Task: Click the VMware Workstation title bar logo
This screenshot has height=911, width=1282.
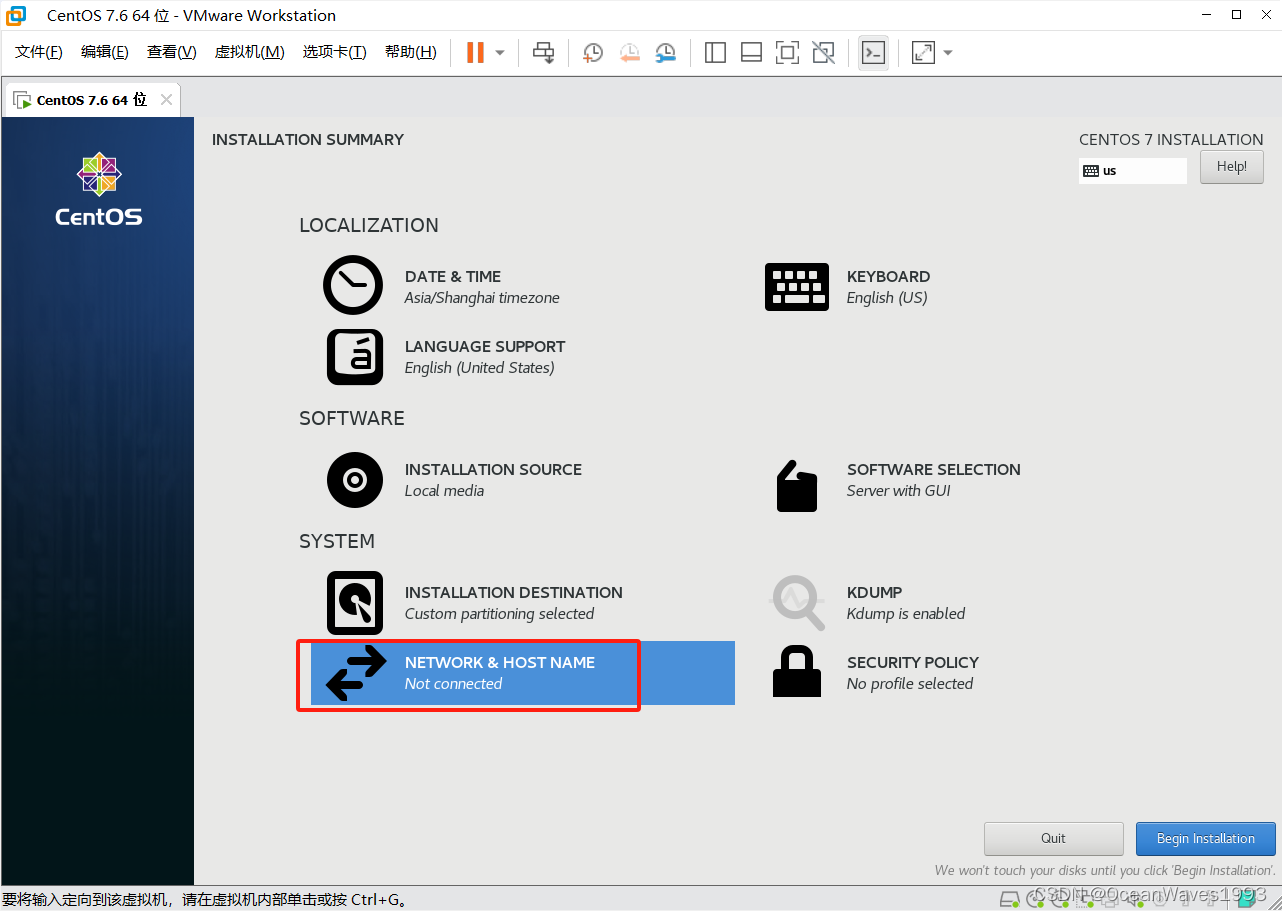Action: point(16,15)
